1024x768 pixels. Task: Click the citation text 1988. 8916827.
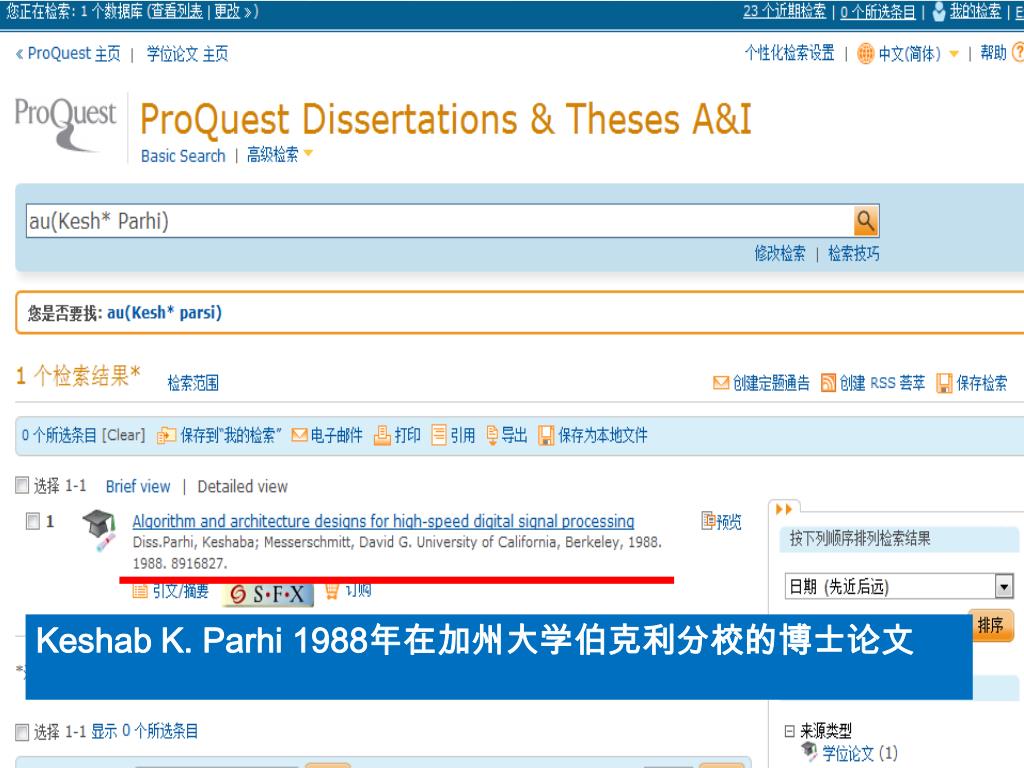pos(180,563)
